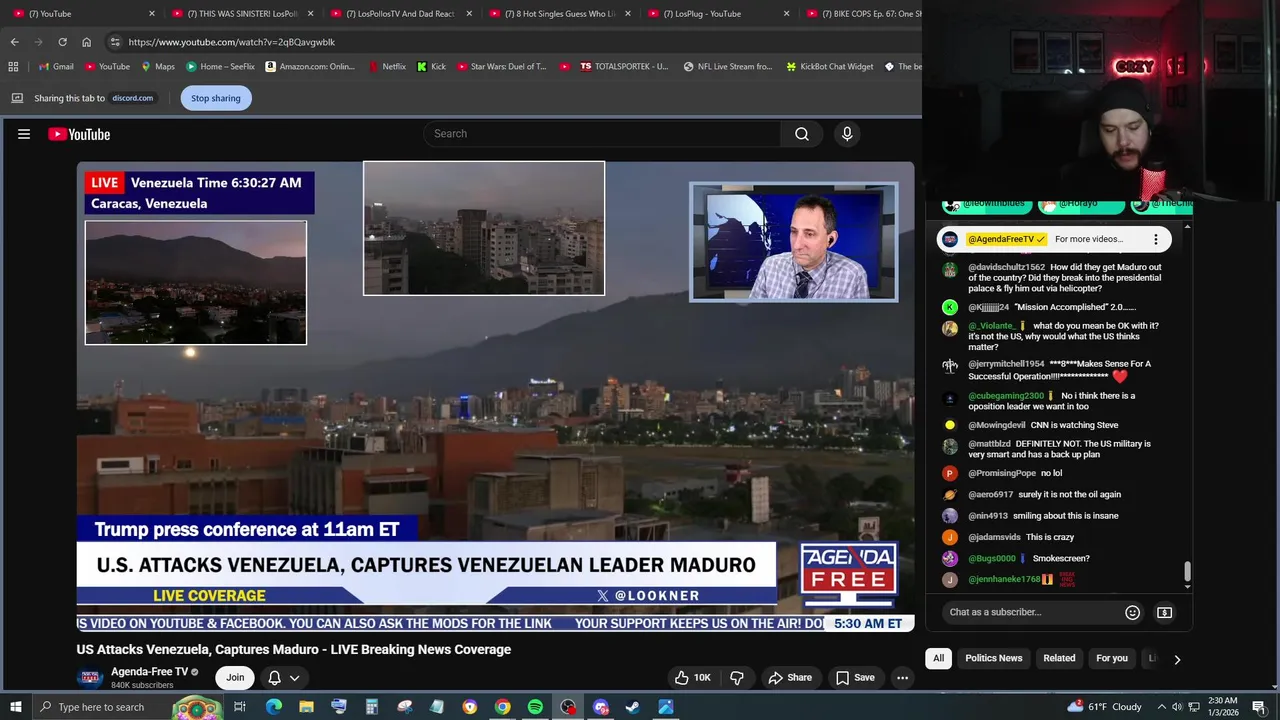
Task: Click the YouTube search magnifier button
Action: tap(802, 134)
